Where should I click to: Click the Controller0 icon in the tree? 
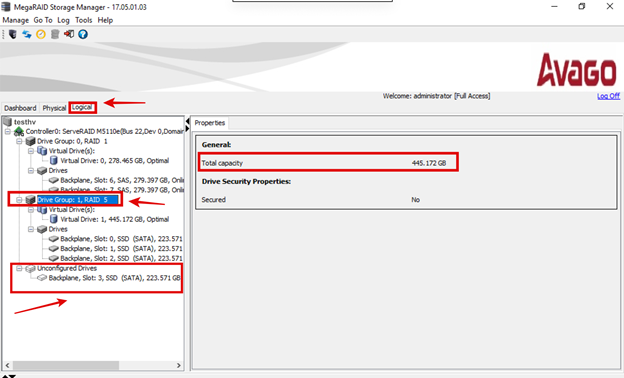[x=19, y=131]
